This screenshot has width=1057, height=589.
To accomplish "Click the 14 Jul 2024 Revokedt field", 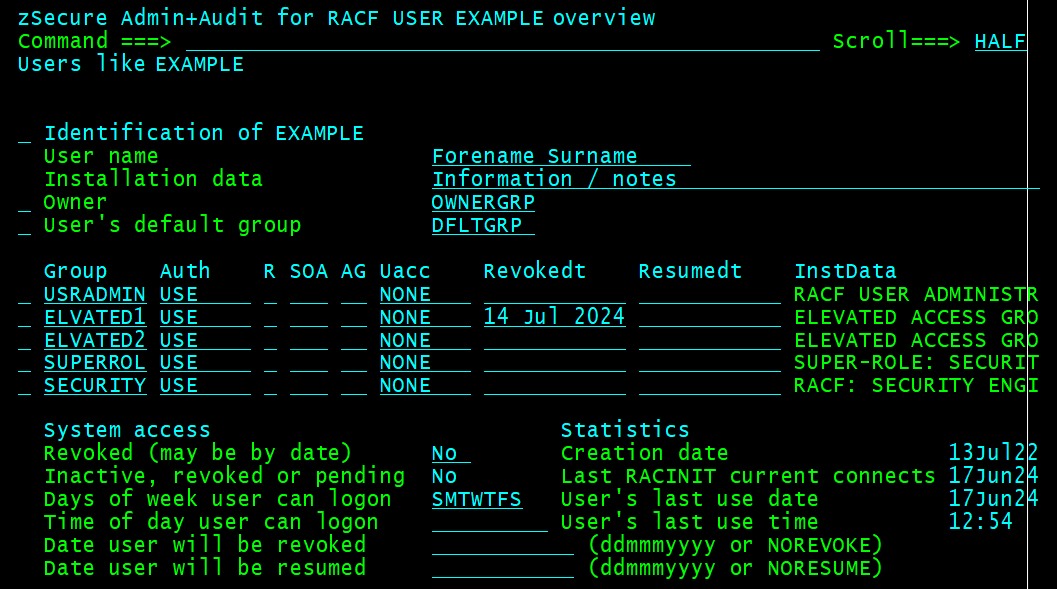I will click(555, 317).
